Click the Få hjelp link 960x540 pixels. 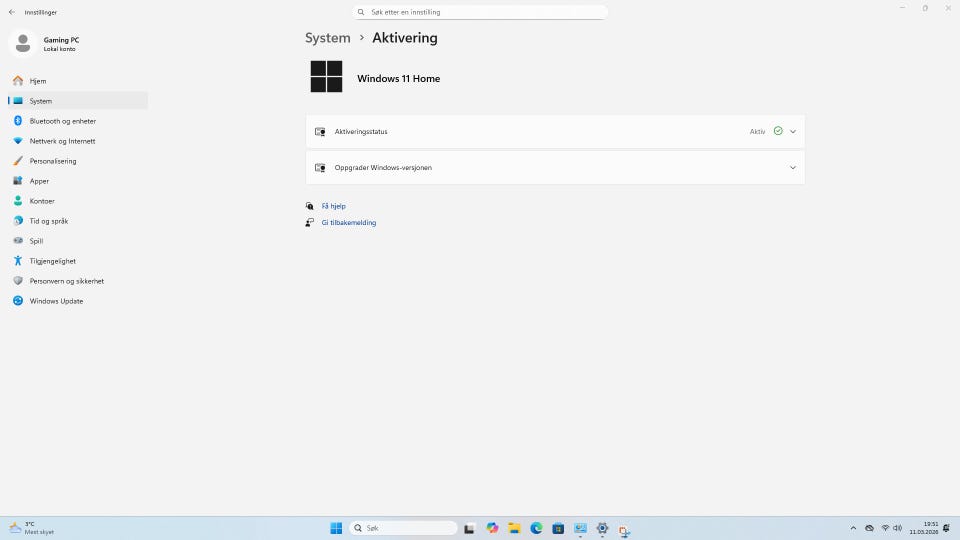click(334, 206)
